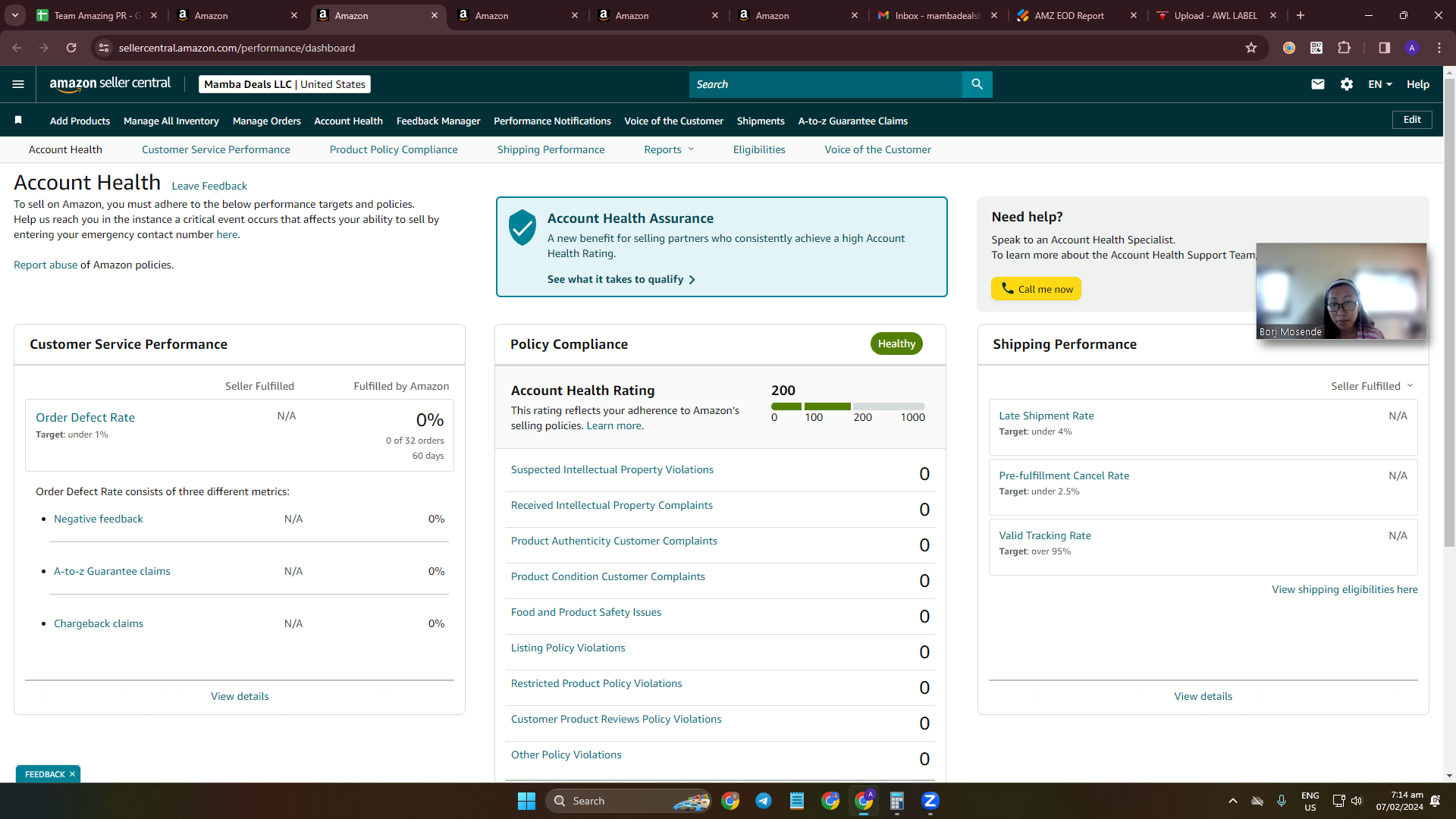Viewport: 1456px width, 819px height.
Task: Click Order Defect Rate link
Action: point(85,417)
